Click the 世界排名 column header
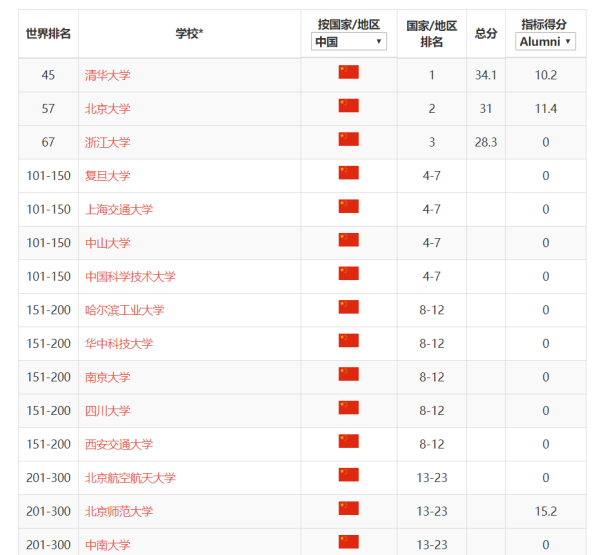 pos(48,34)
